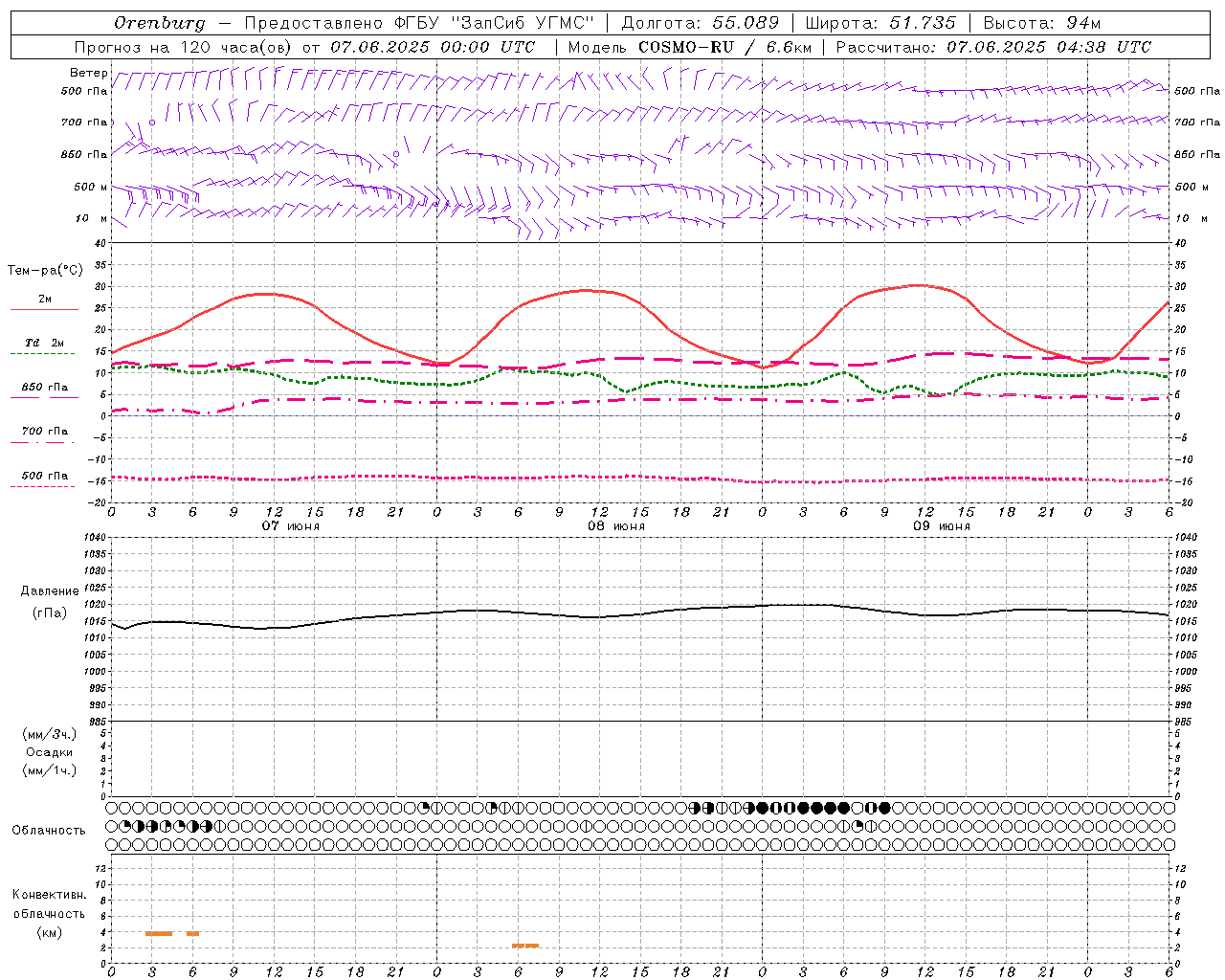The width and height of the screenshot is (1225, 980).
Task: Click the (мм/3ч.) precipitation unit label
Action: pyautogui.click(x=49, y=734)
